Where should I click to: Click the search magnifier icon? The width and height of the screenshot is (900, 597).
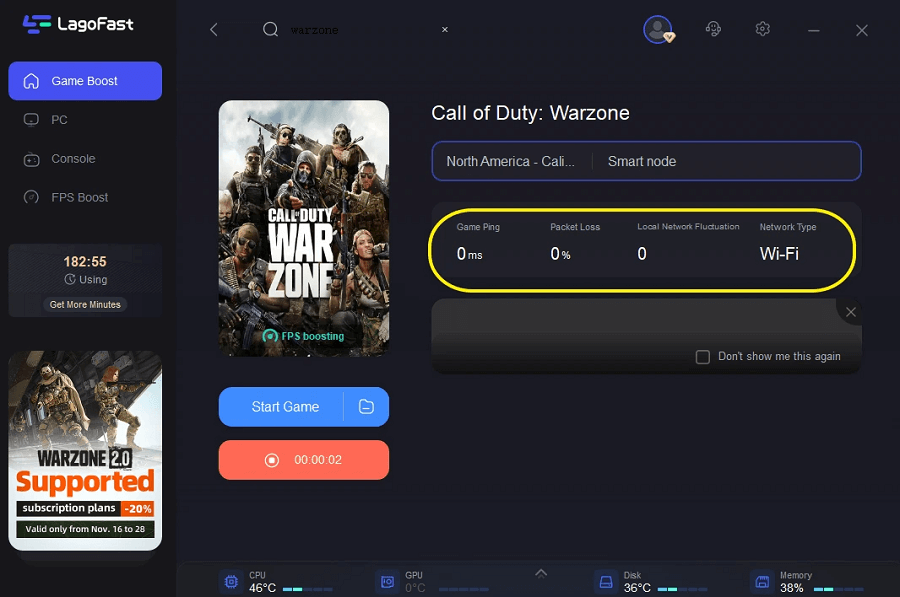click(x=270, y=30)
